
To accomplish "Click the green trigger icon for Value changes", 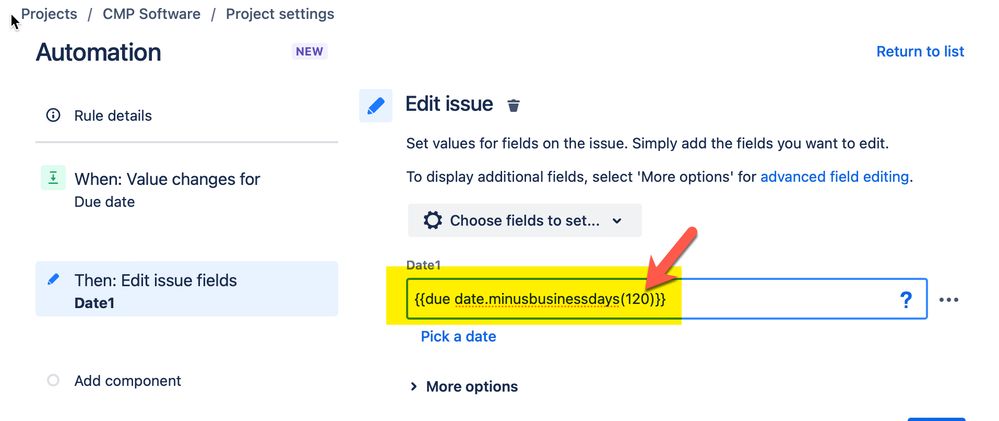I will point(54,178).
